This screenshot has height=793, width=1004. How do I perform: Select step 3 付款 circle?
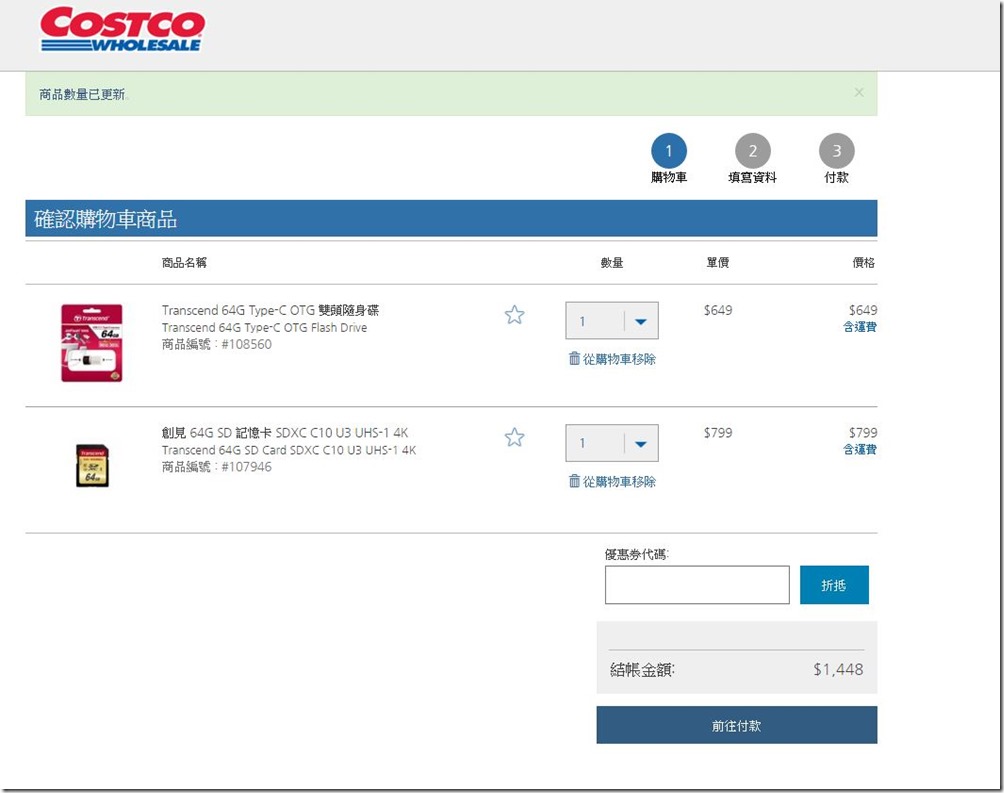(836, 151)
